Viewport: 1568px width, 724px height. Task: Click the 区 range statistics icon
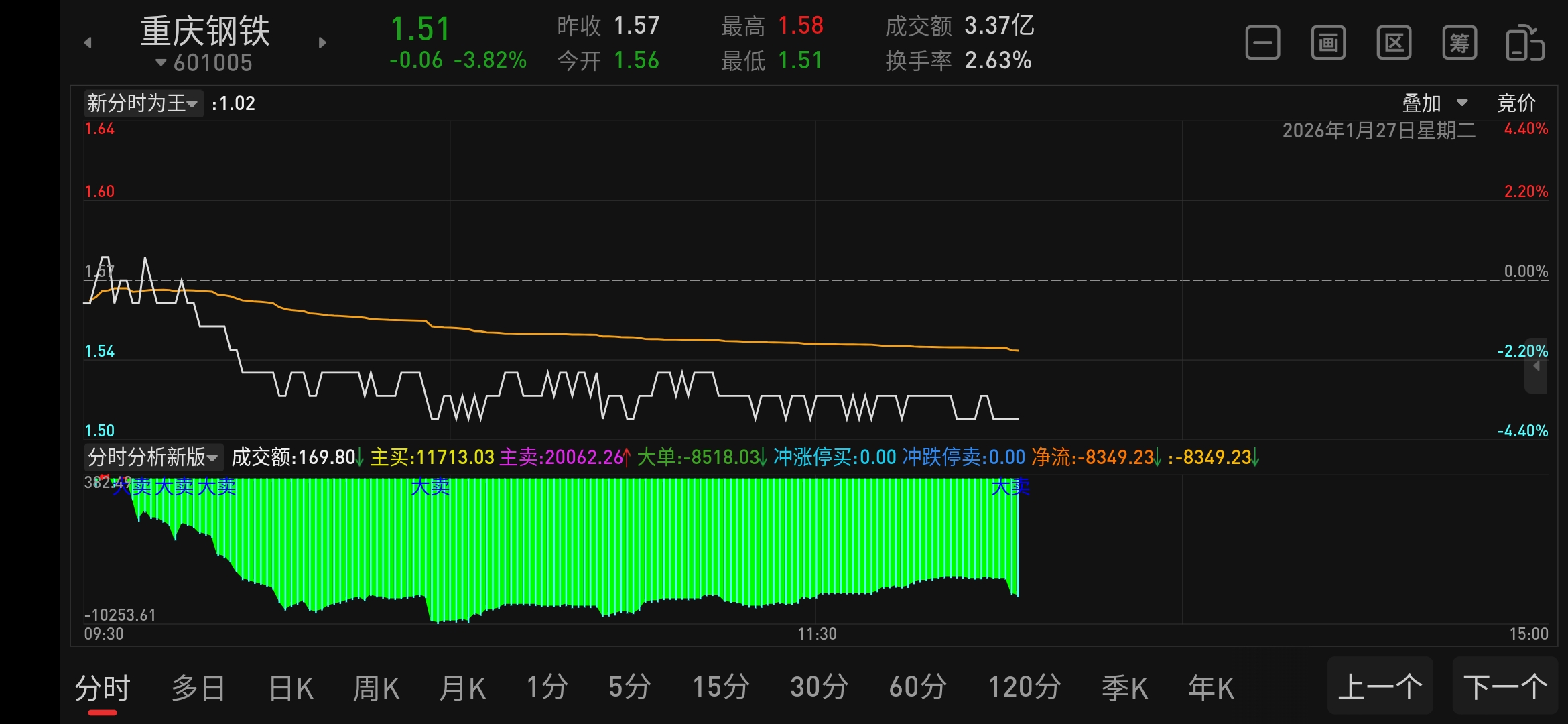(1394, 44)
